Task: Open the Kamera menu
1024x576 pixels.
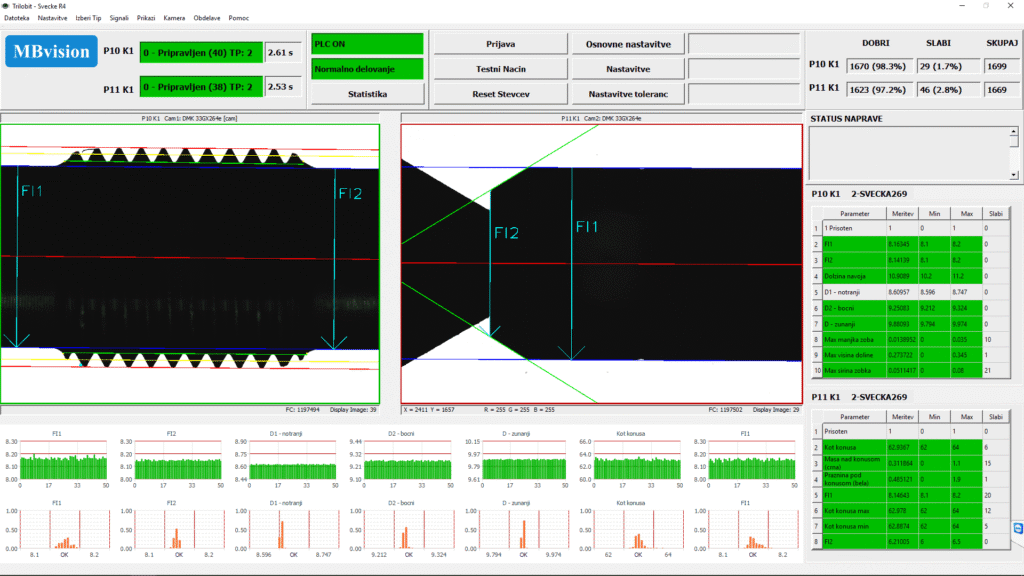Action: pos(174,18)
